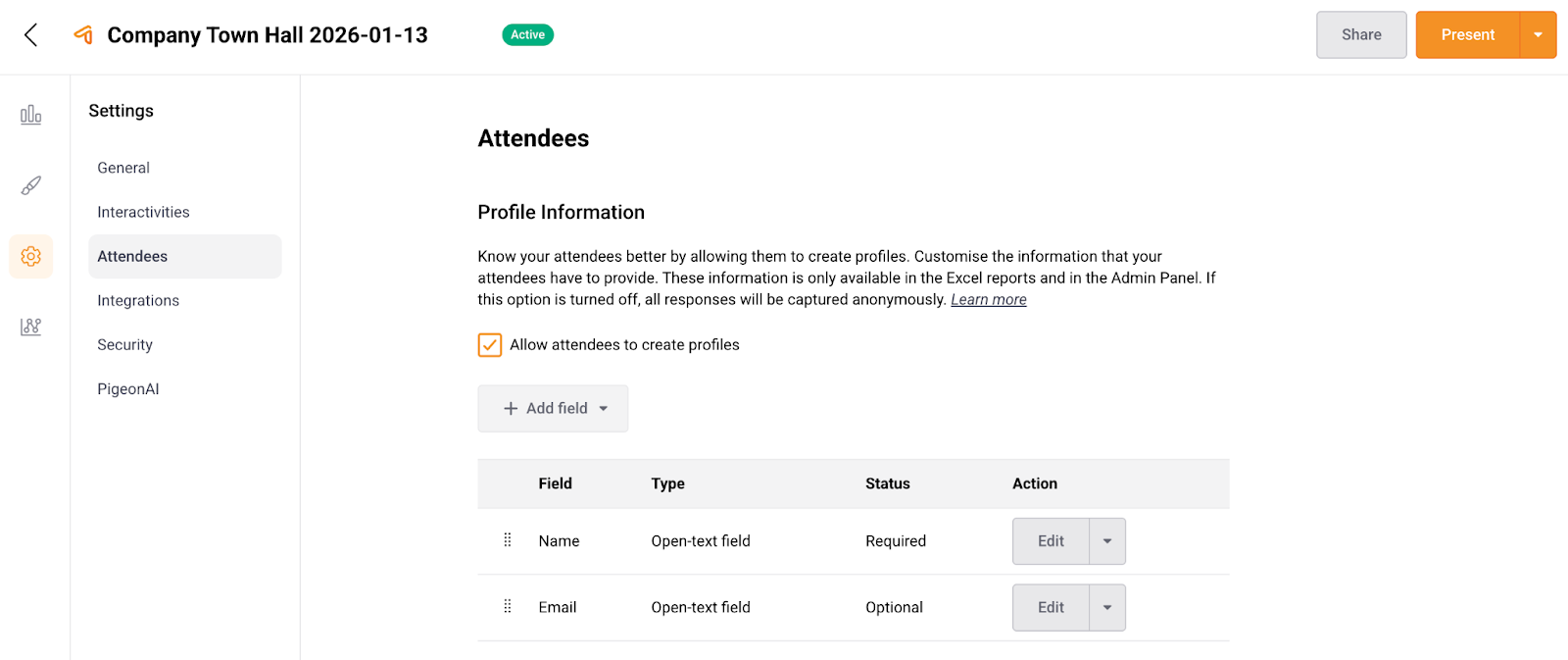Screen dimensions: 1568x660
Task: Edit the Name profile field
Action: tap(1051, 541)
